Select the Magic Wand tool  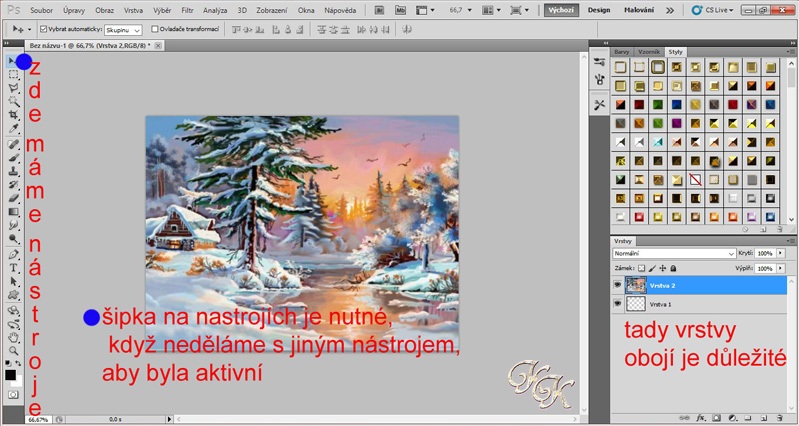[x=13, y=101]
